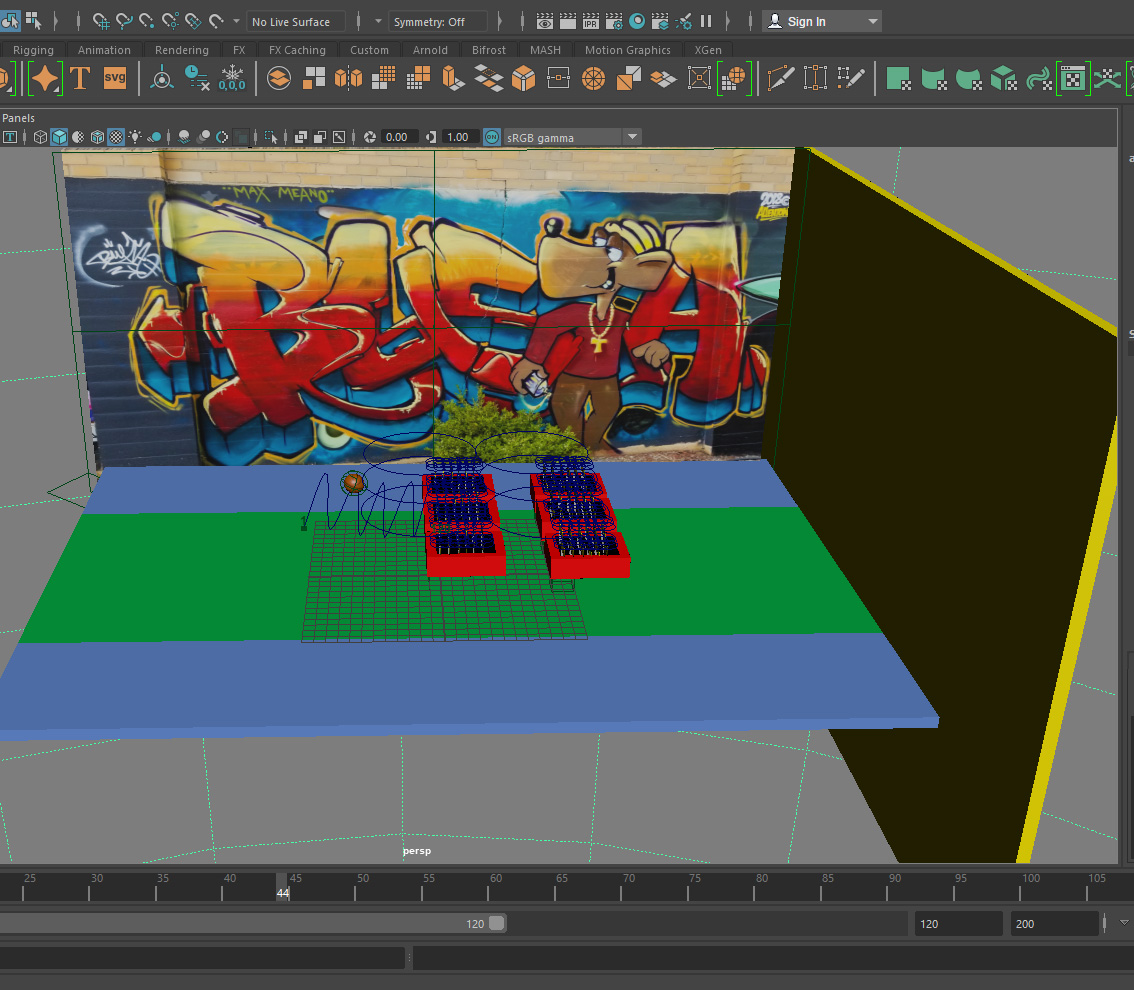Click the playback end field showing 200
Viewport: 1134px width, 990px height.
1054,923
